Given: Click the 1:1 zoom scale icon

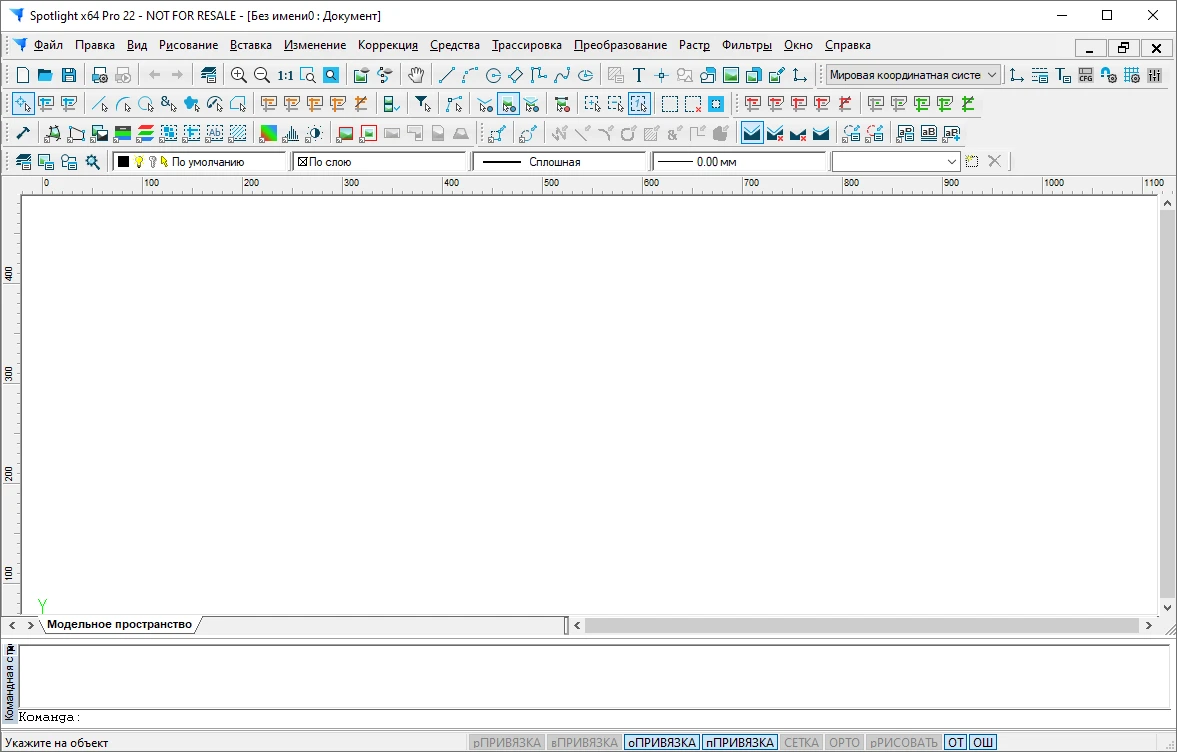Looking at the screenshot, I should click(x=285, y=75).
